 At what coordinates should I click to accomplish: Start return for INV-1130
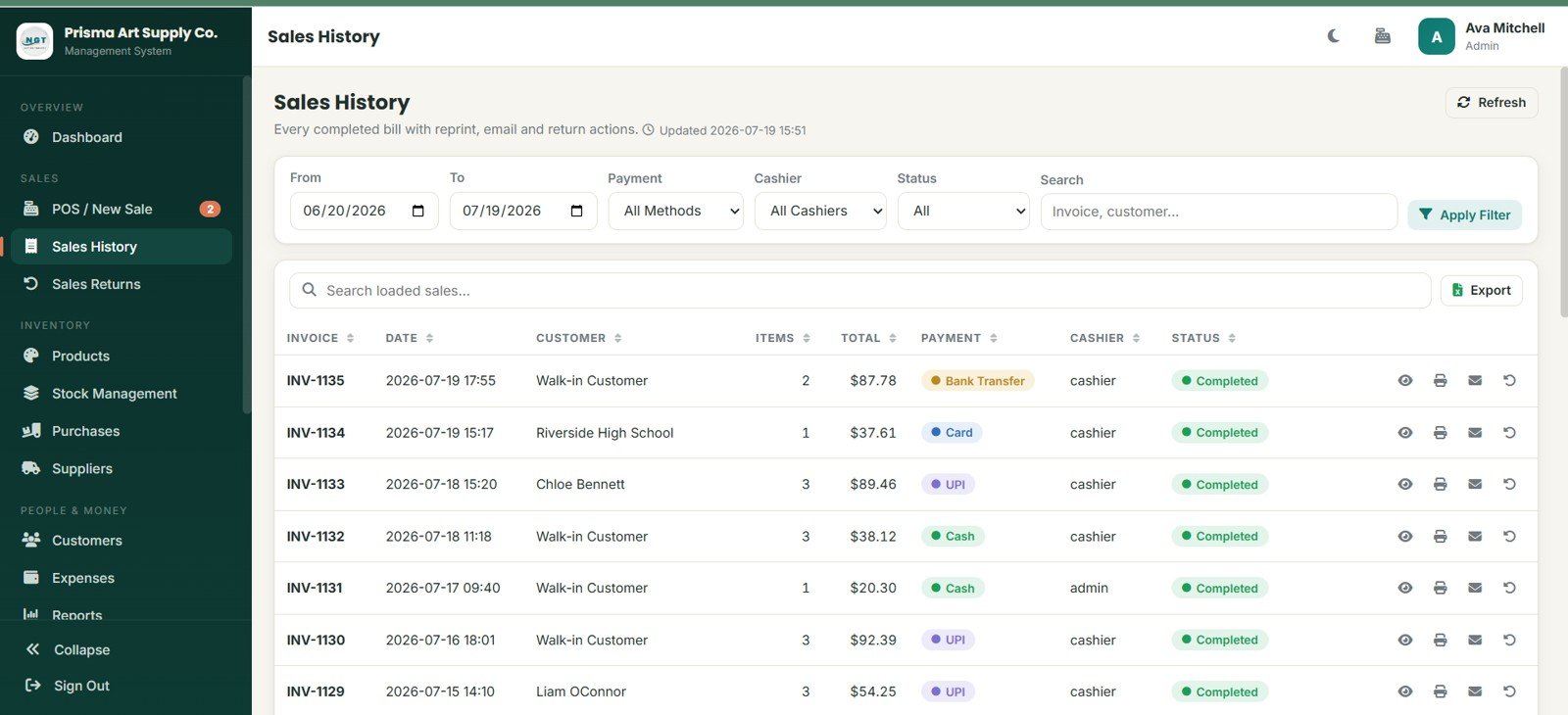(x=1509, y=641)
